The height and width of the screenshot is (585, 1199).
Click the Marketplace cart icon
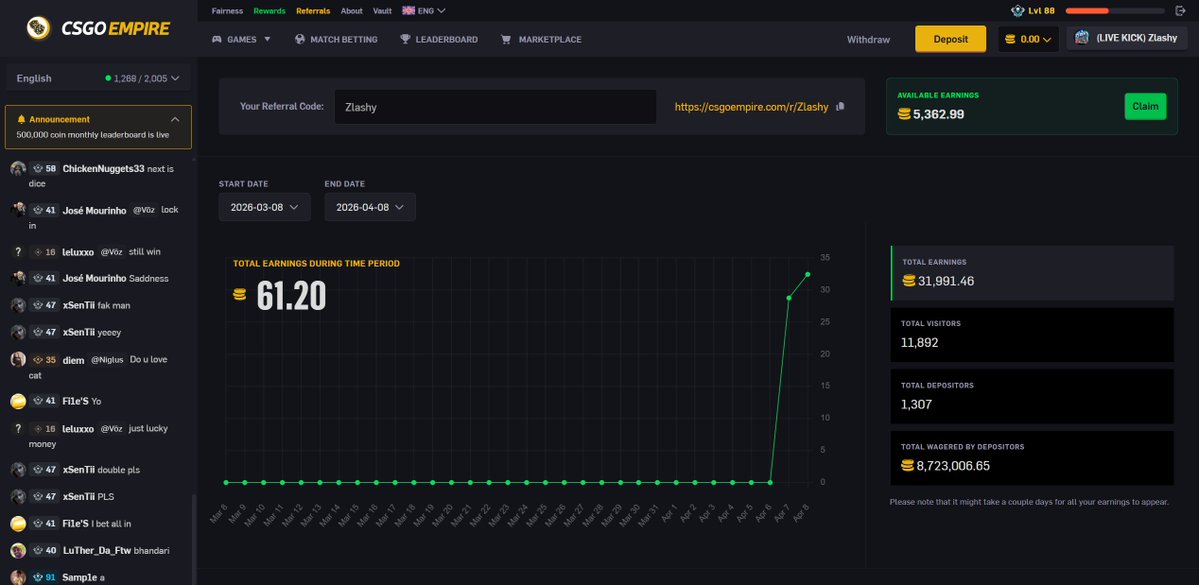[x=505, y=39]
